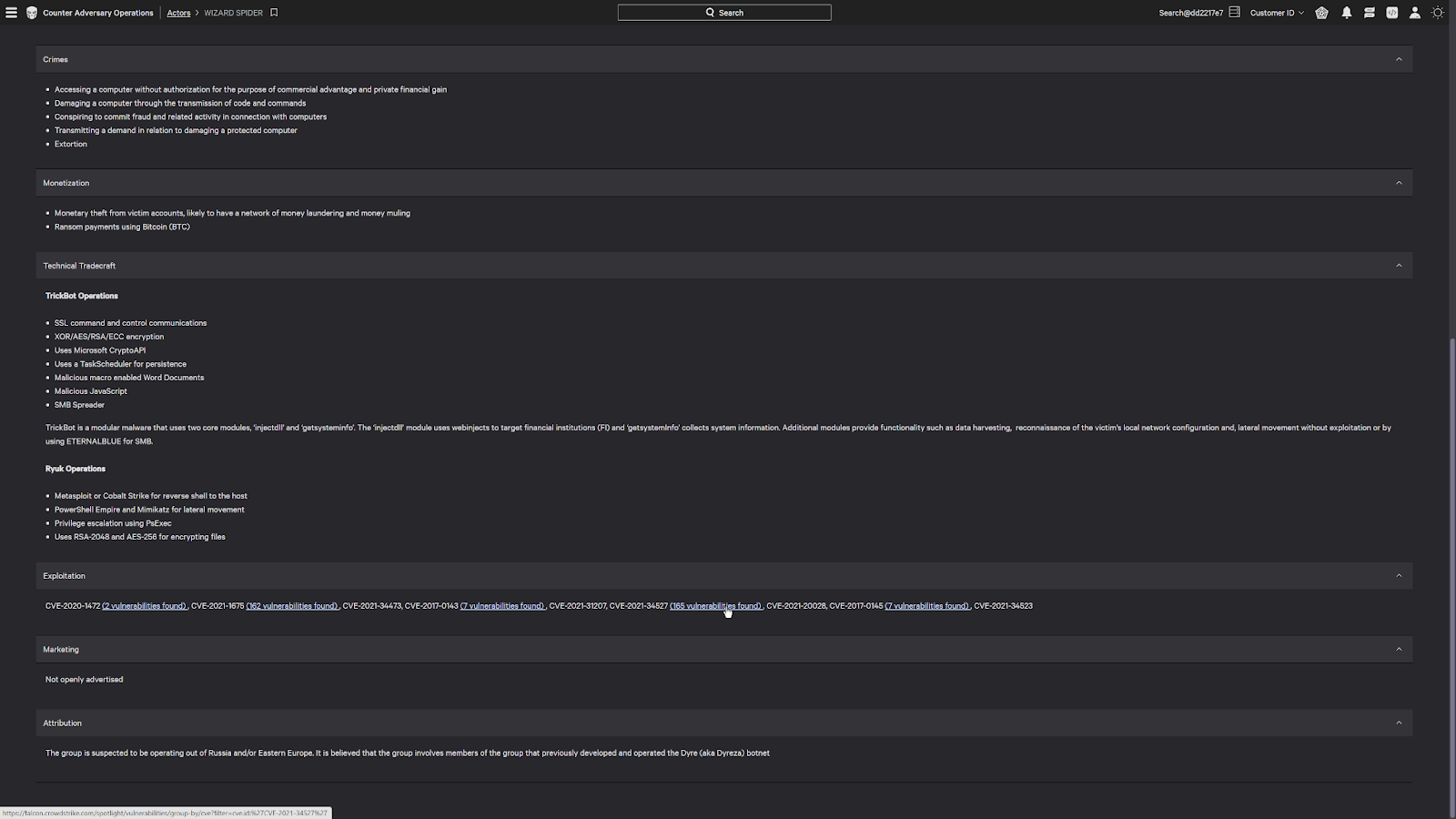Click 'Transmitting a demand in relation' bullet
Image resolution: width=1456 pixels, height=819 pixels.
[176, 130]
